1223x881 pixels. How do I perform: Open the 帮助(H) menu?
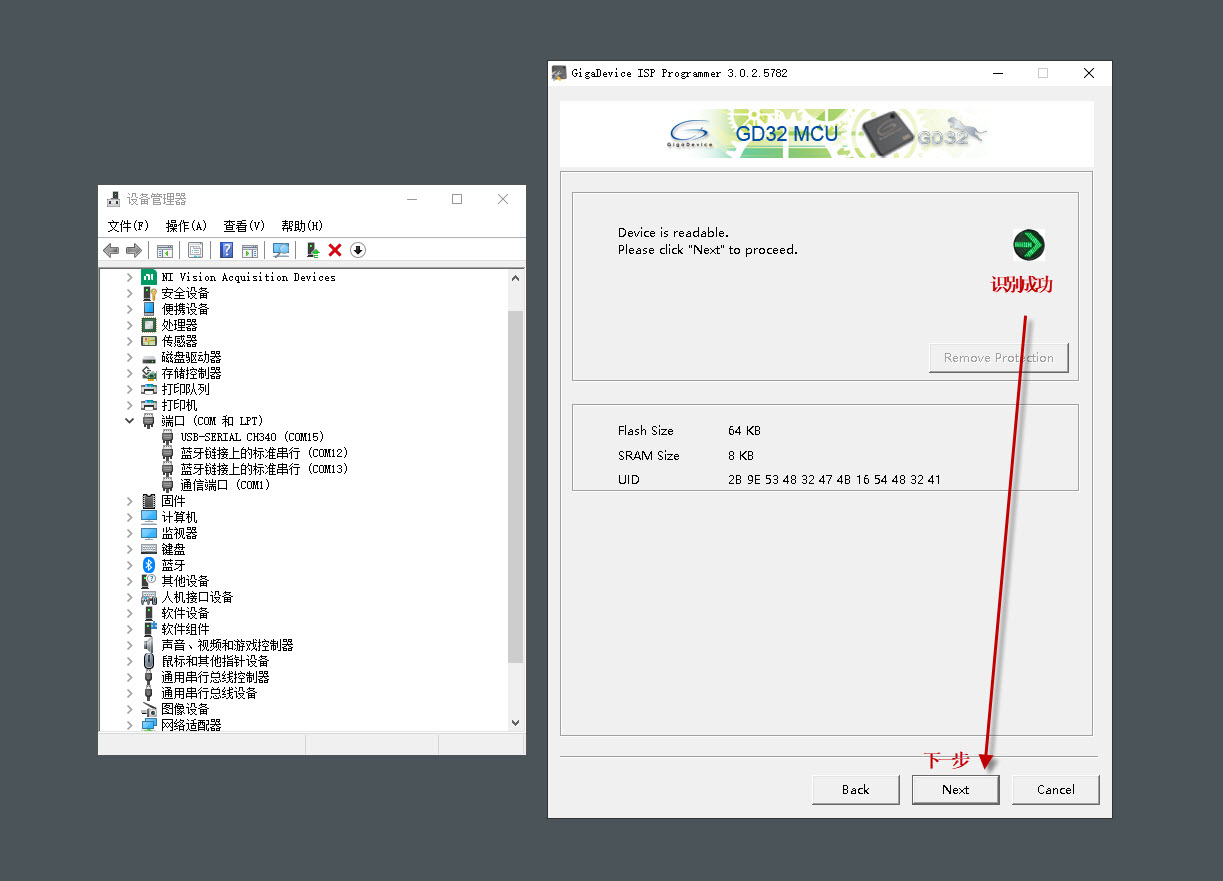point(302,226)
